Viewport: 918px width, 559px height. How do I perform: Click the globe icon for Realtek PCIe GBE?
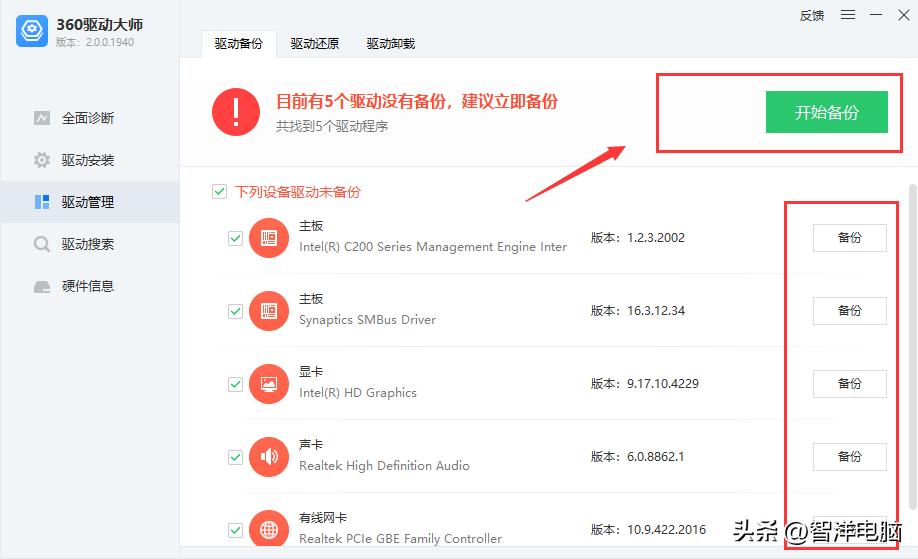[x=269, y=529]
